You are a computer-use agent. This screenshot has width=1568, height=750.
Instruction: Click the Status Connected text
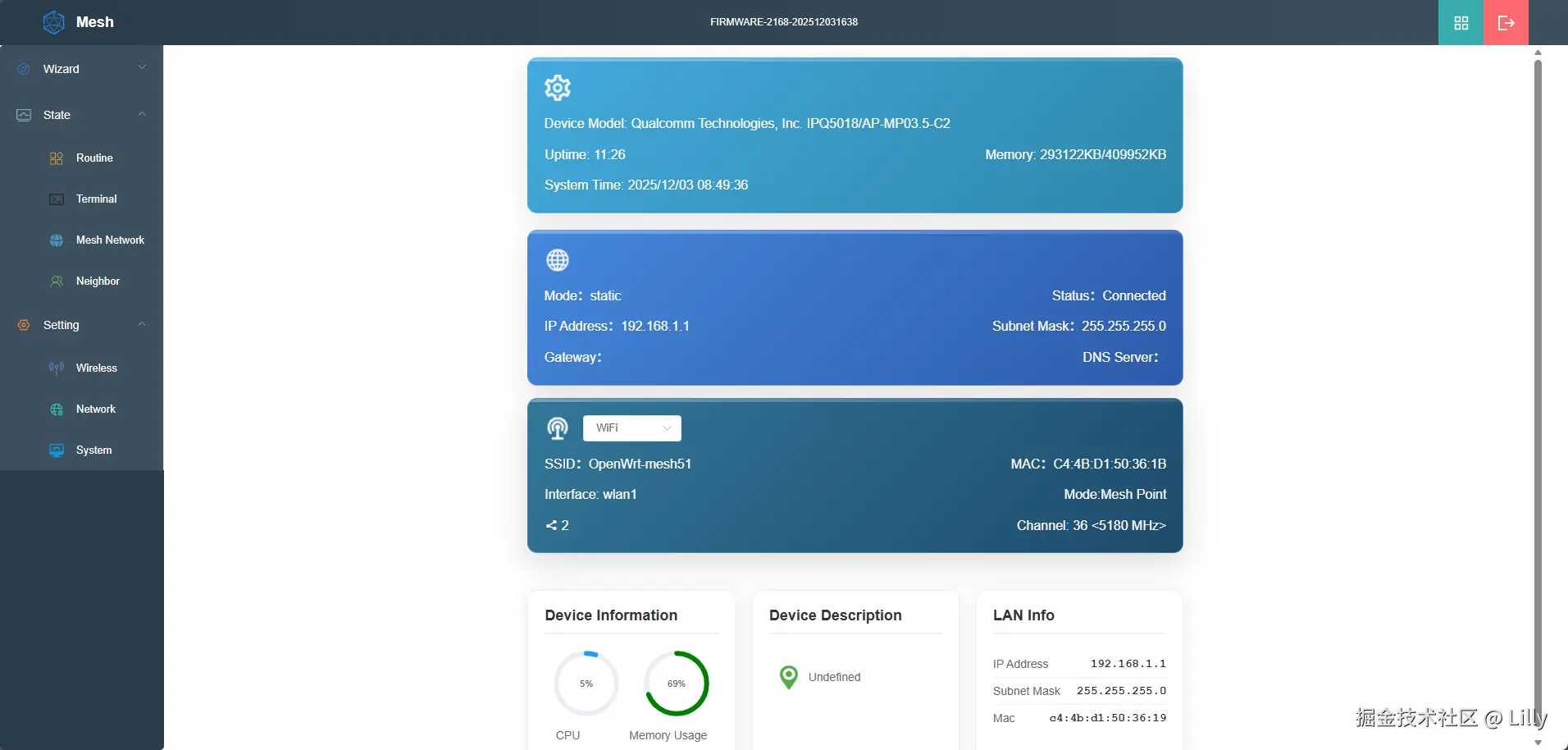pos(1109,295)
